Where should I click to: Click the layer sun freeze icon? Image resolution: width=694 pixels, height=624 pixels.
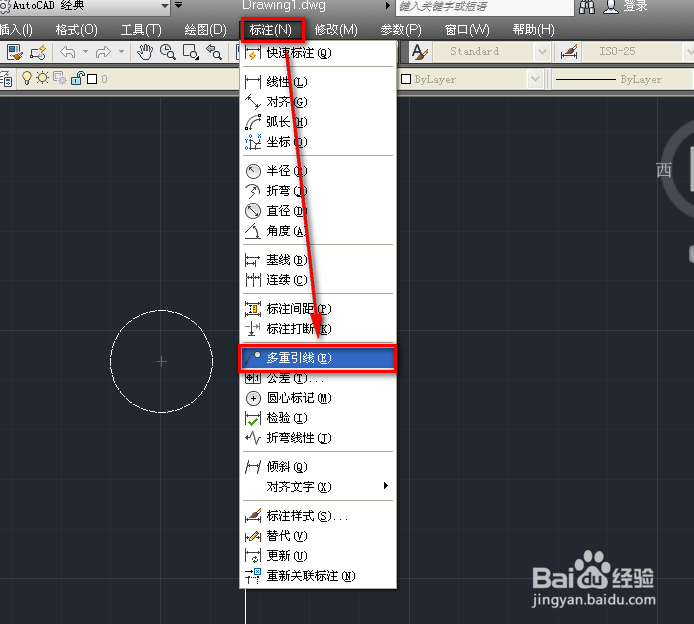coord(42,78)
